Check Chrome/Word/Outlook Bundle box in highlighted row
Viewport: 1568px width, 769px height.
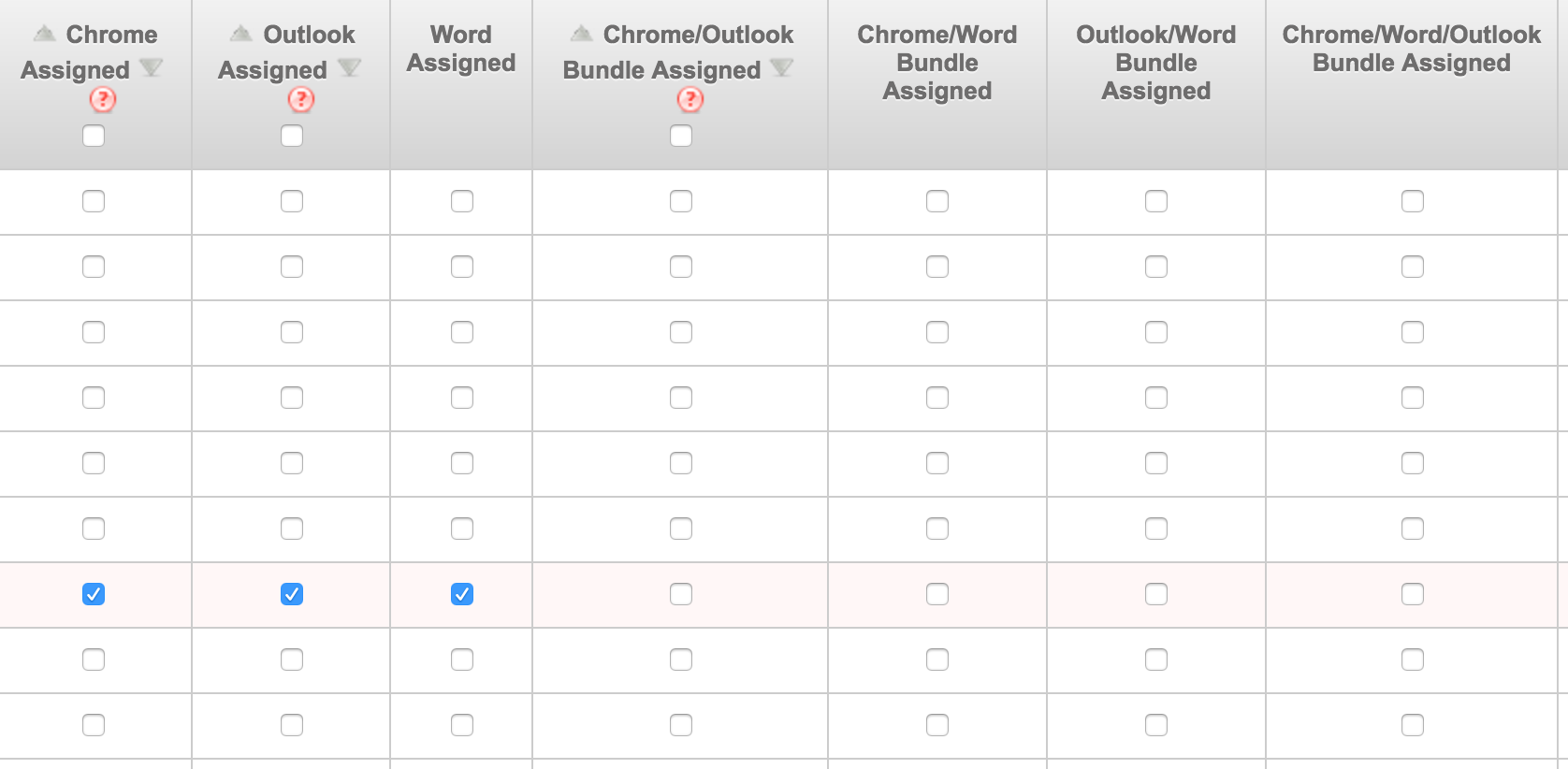[1413, 594]
